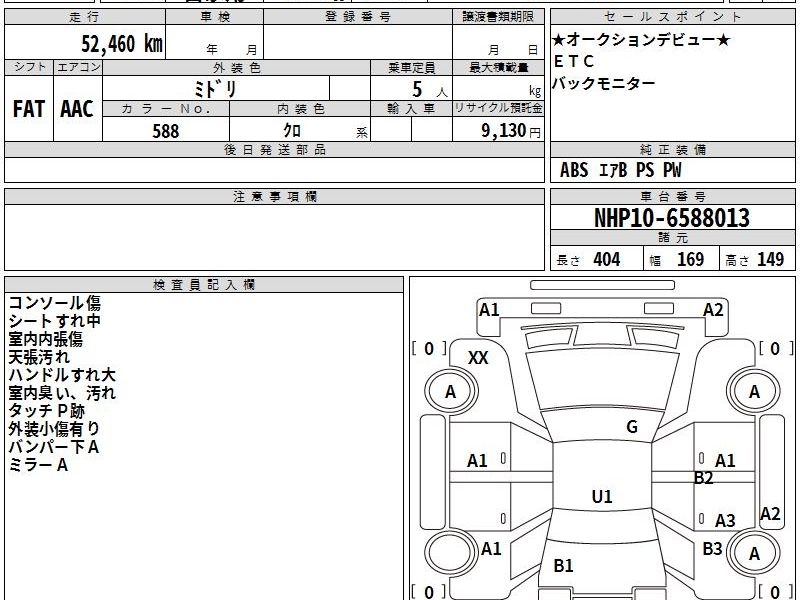Select inspector note コンソール傷
The image size is (800, 600).
point(55,303)
